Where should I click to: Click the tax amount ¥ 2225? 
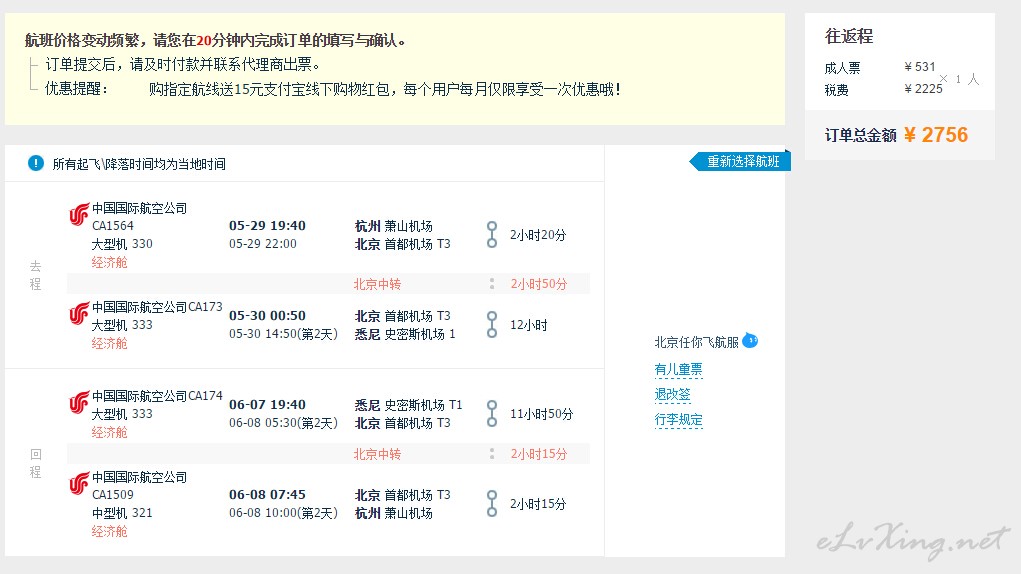coord(923,89)
